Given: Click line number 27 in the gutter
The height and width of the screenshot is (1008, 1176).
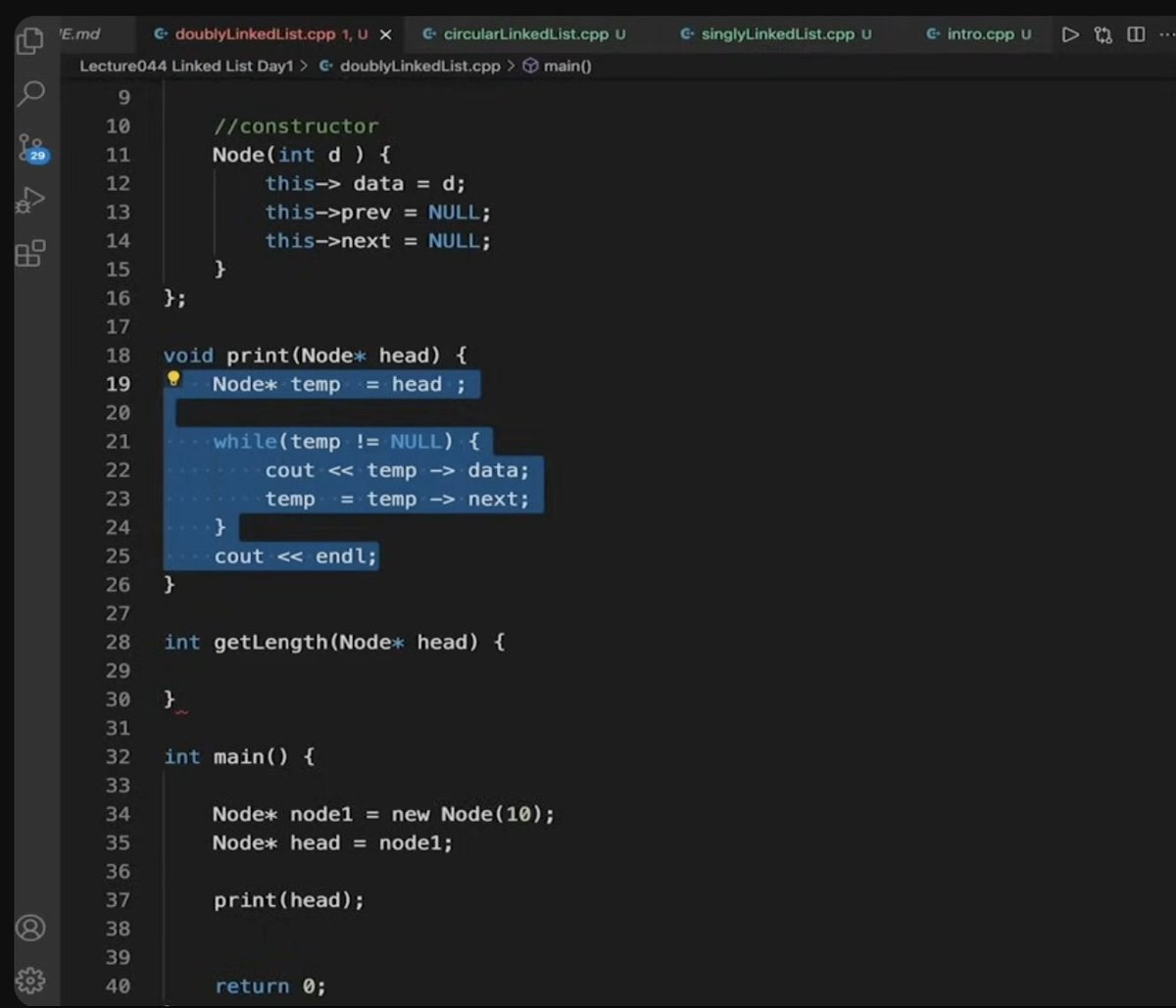Looking at the screenshot, I should coord(118,613).
